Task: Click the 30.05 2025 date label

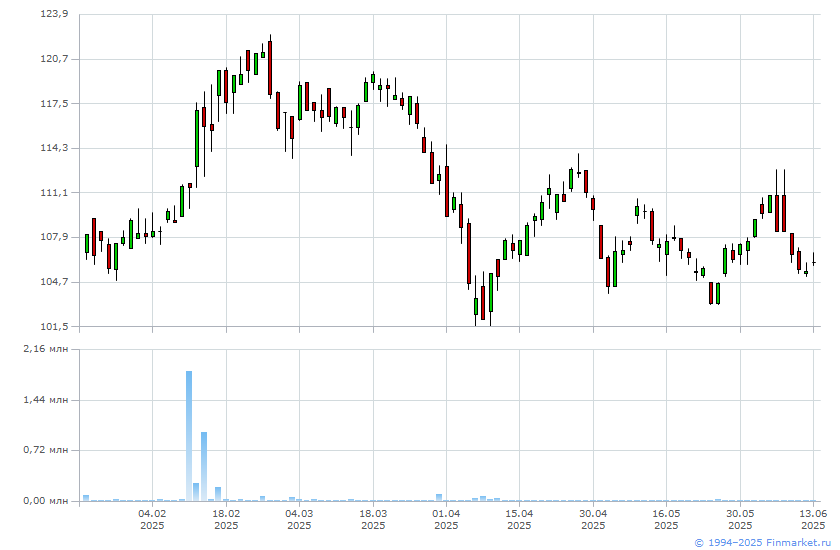Action: [x=740, y=519]
